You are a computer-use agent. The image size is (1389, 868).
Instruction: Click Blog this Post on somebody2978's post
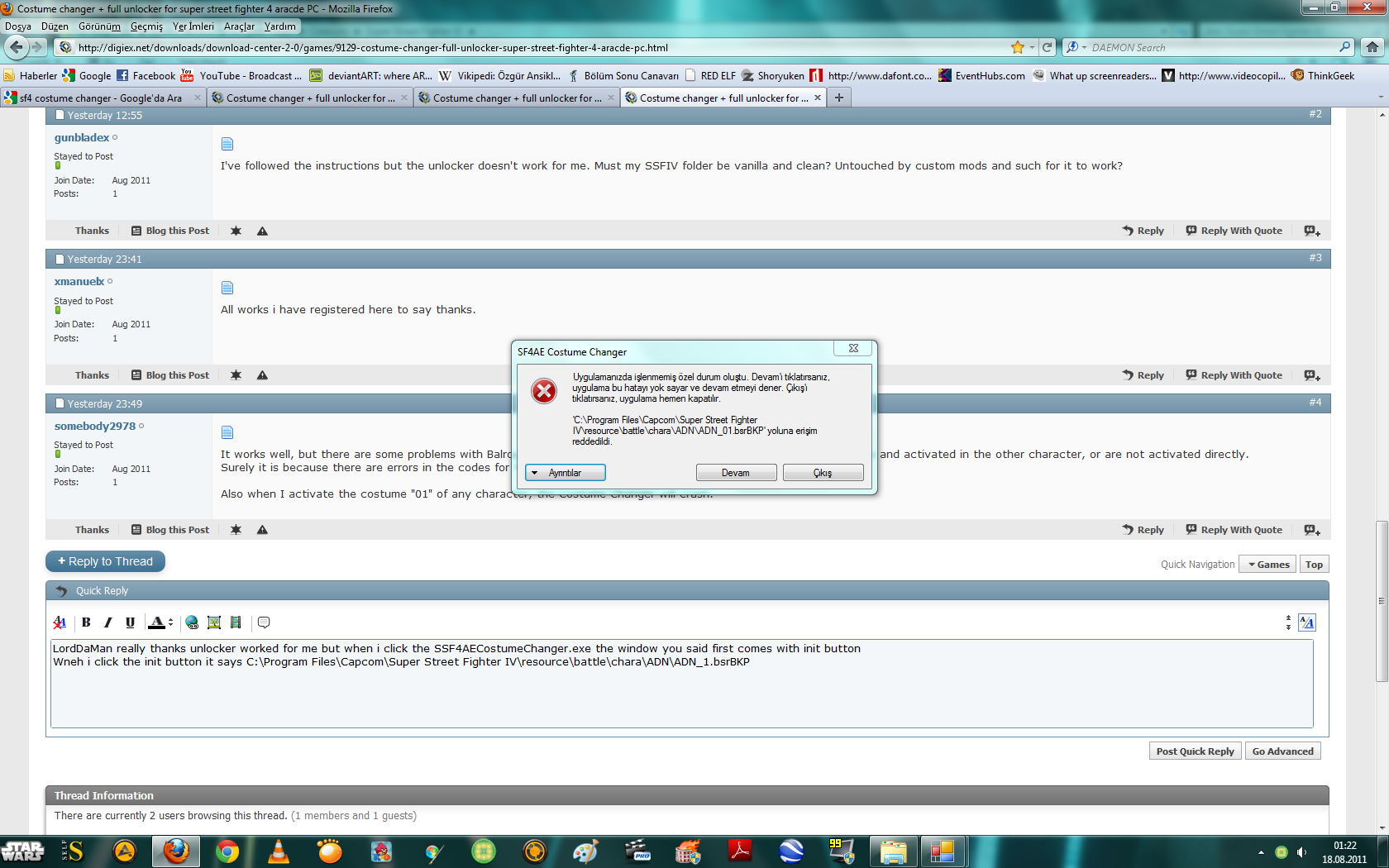coord(170,530)
